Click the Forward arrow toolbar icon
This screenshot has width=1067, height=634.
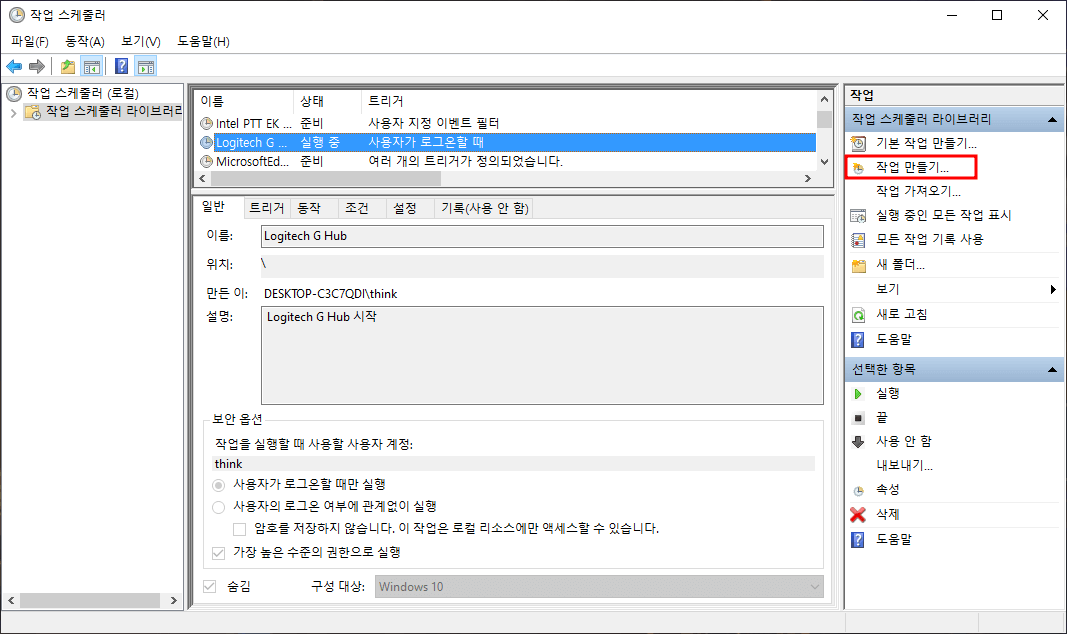tap(37, 67)
